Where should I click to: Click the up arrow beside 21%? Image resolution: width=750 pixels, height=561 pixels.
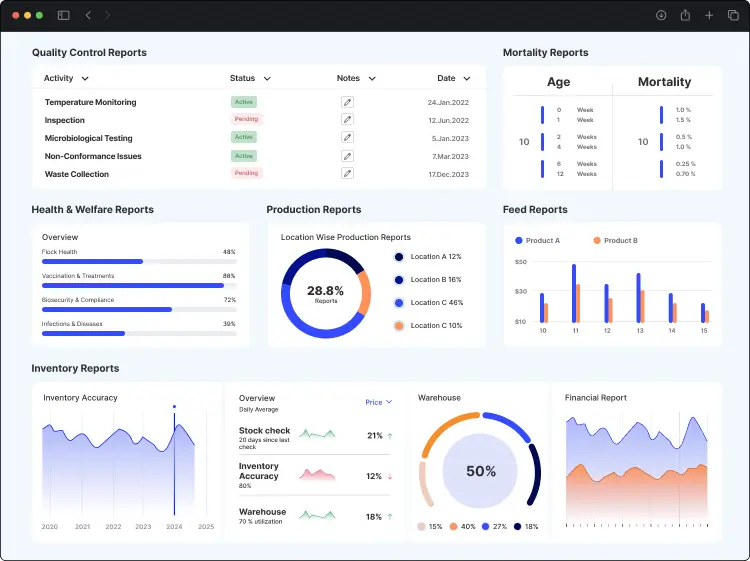(390, 436)
